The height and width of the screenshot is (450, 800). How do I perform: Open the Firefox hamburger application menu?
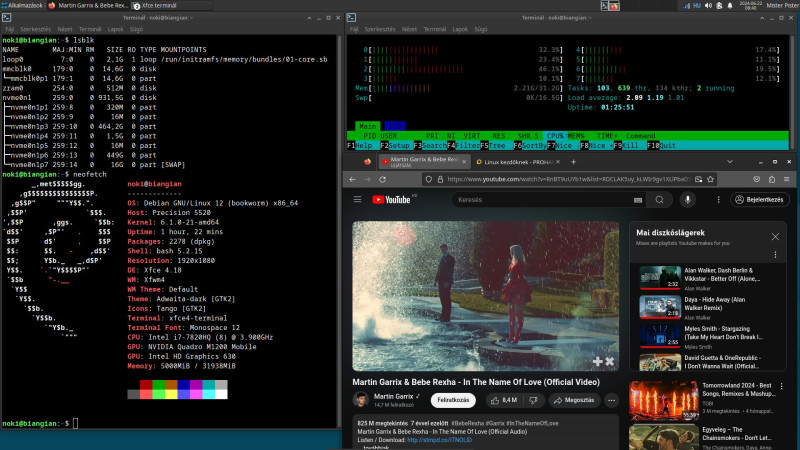786,180
